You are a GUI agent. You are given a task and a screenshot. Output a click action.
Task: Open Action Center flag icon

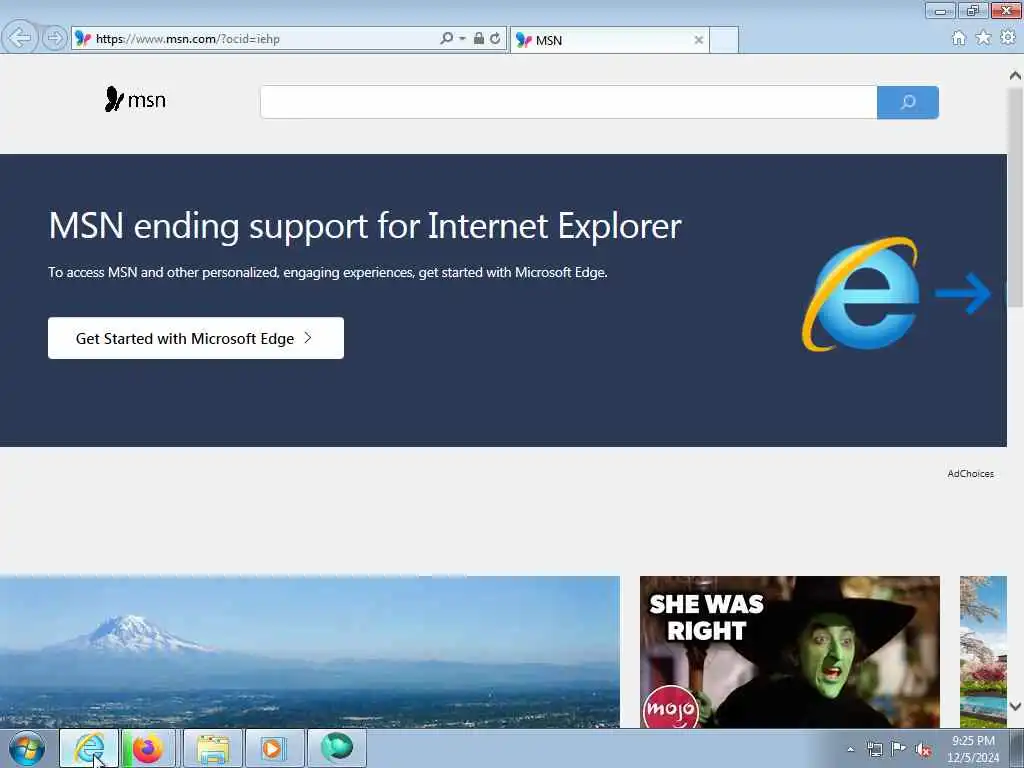[899, 748]
